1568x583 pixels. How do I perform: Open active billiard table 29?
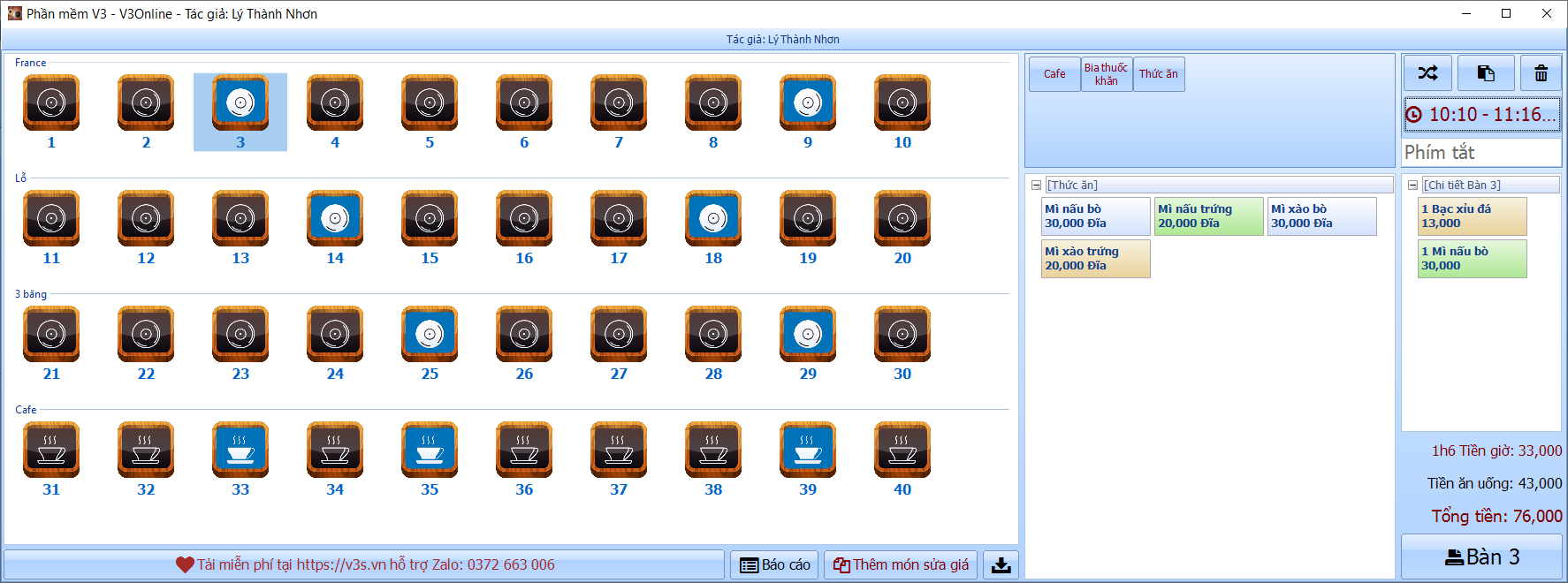(x=808, y=344)
